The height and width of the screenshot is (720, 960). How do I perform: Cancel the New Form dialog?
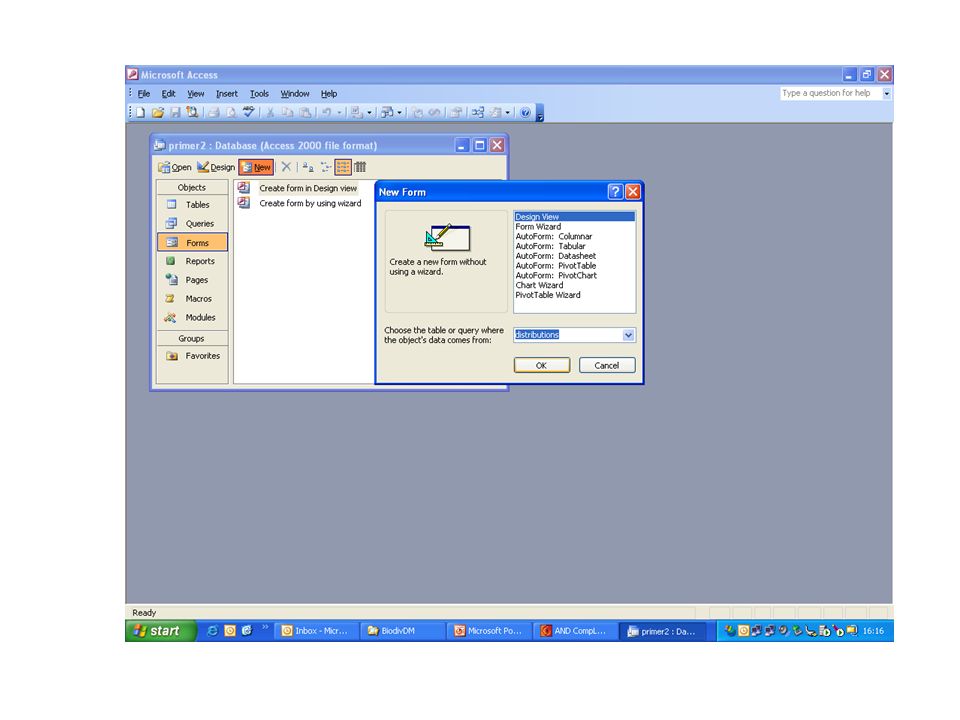(607, 366)
